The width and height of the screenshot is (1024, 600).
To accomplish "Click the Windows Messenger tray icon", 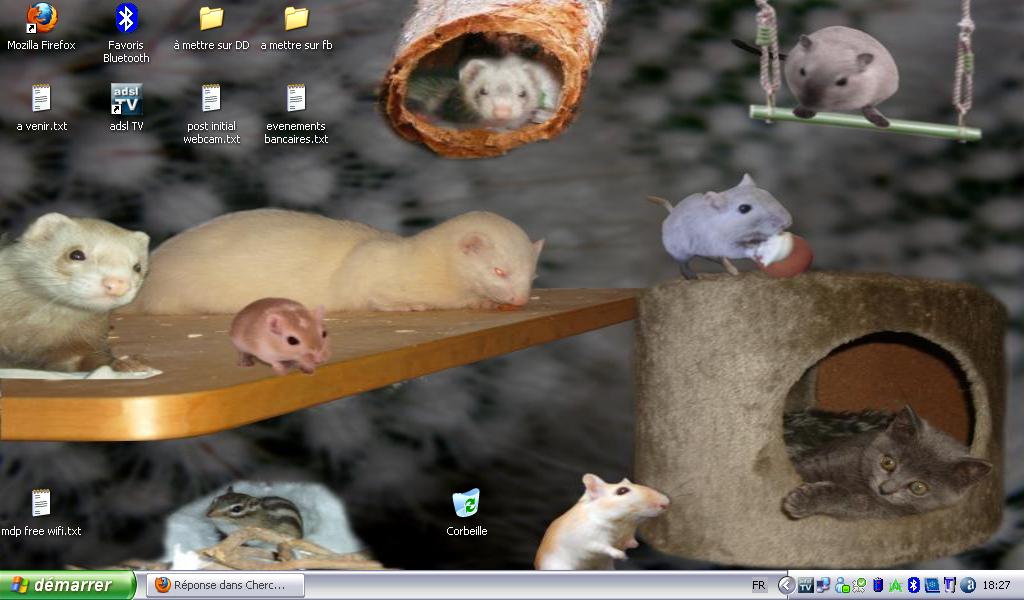I will [x=842, y=585].
